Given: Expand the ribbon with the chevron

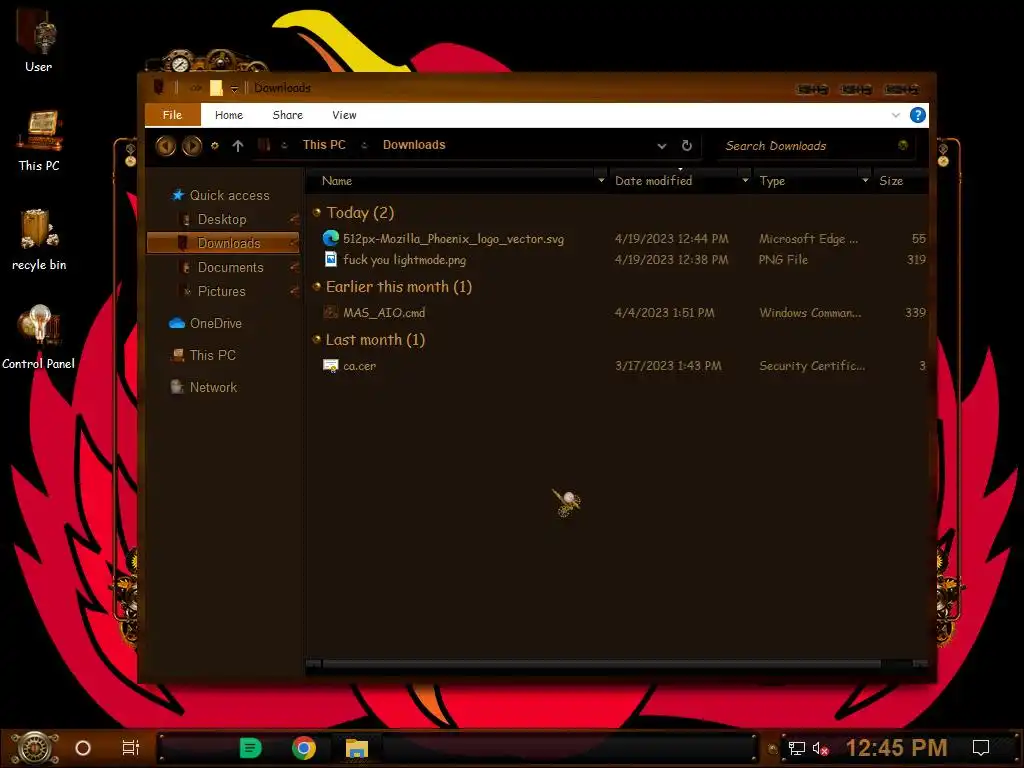Looking at the screenshot, I should click(x=895, y=115).
